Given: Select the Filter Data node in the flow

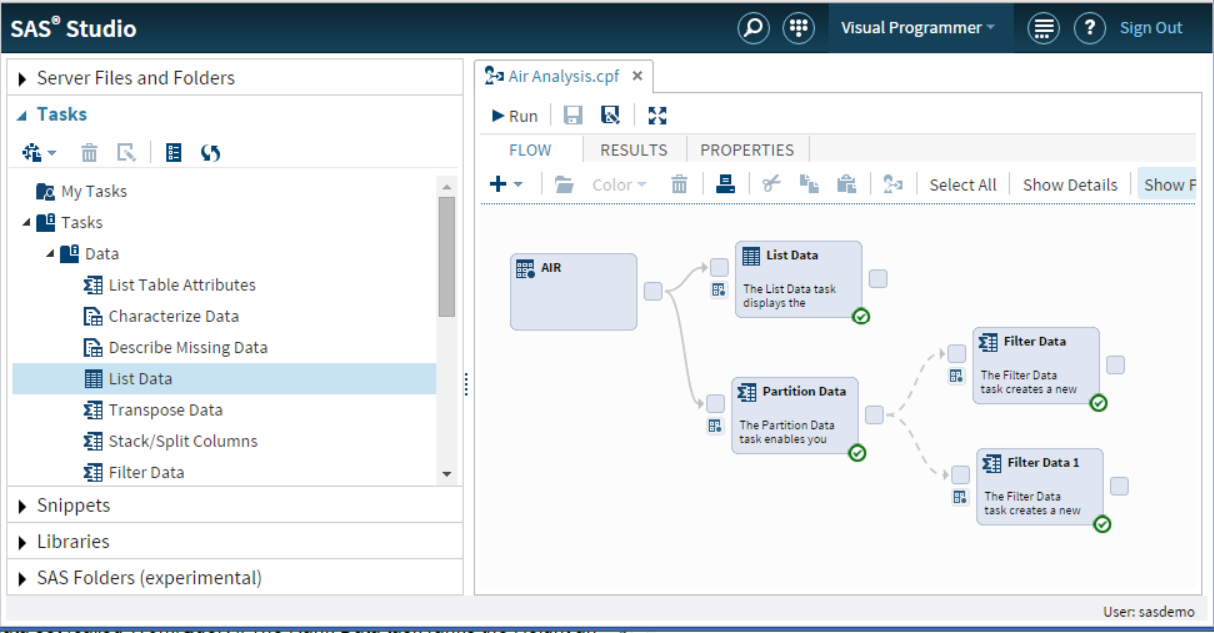Looking at the screenshot, I should tap(1036, 365).
